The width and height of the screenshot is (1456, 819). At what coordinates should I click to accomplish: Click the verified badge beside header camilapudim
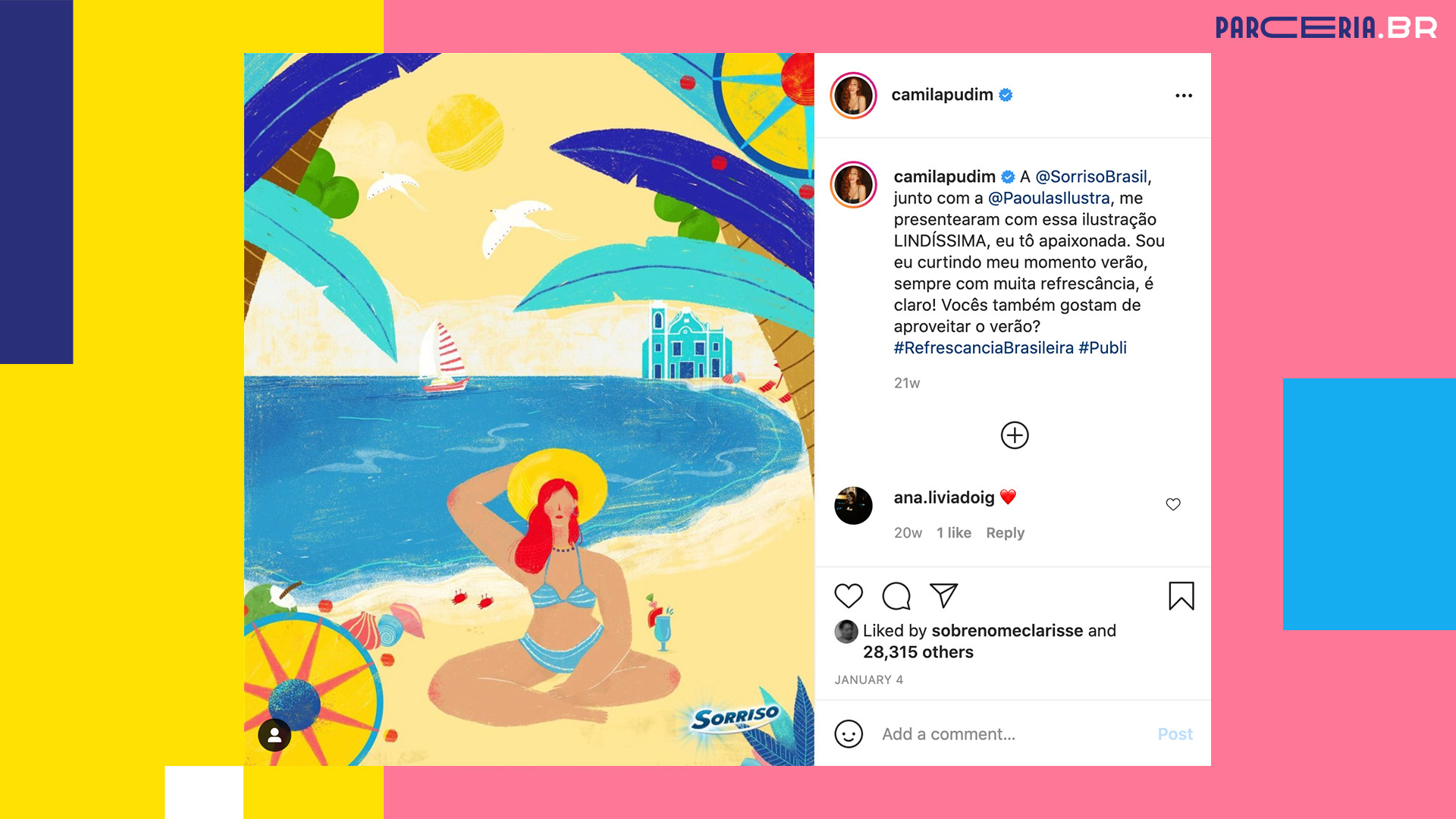point(1006,95)
